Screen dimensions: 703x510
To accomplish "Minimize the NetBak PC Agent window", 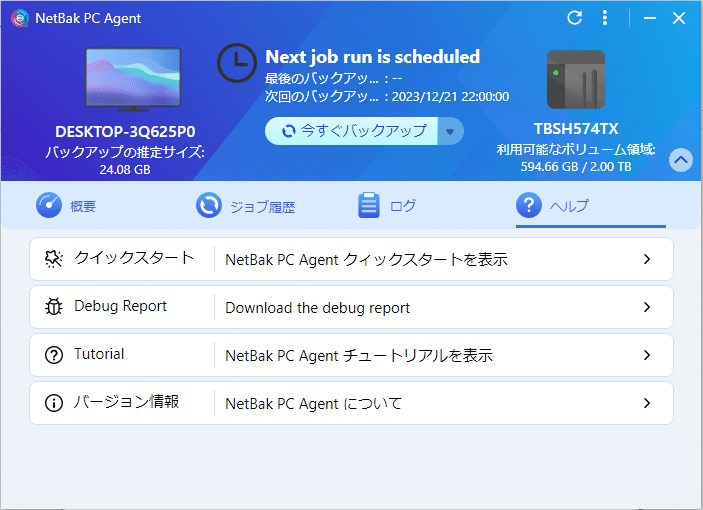I will coord(650,18).
